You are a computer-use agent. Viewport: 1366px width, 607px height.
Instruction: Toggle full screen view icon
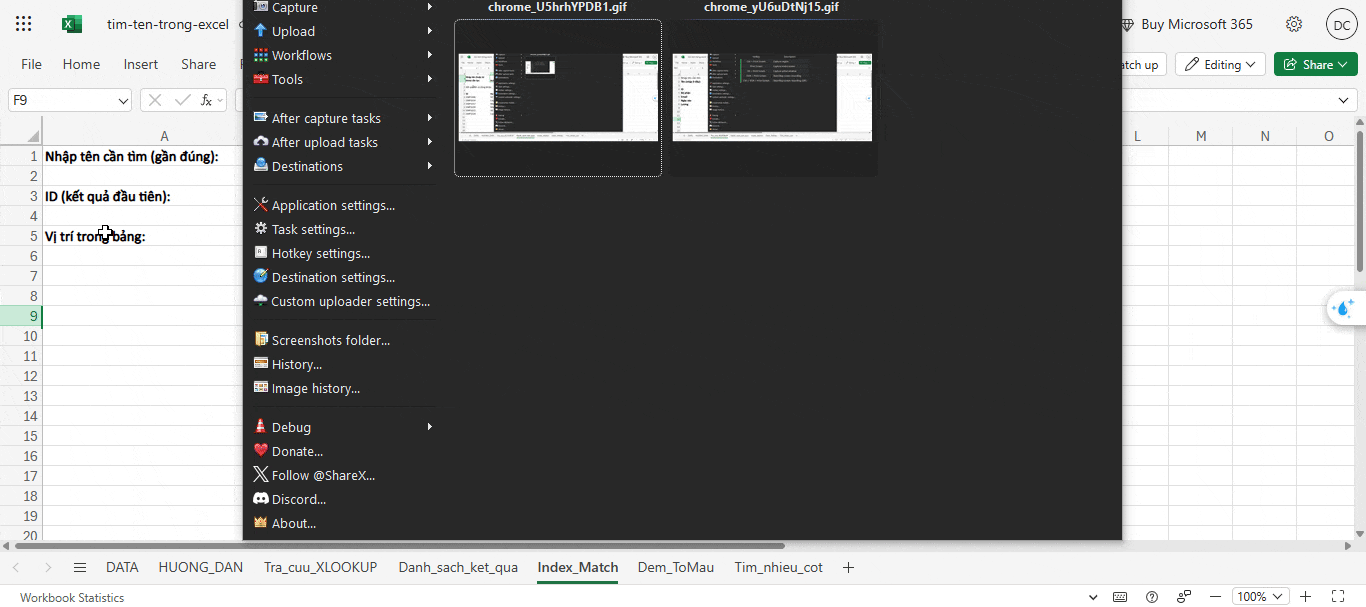pos(1339,597)
